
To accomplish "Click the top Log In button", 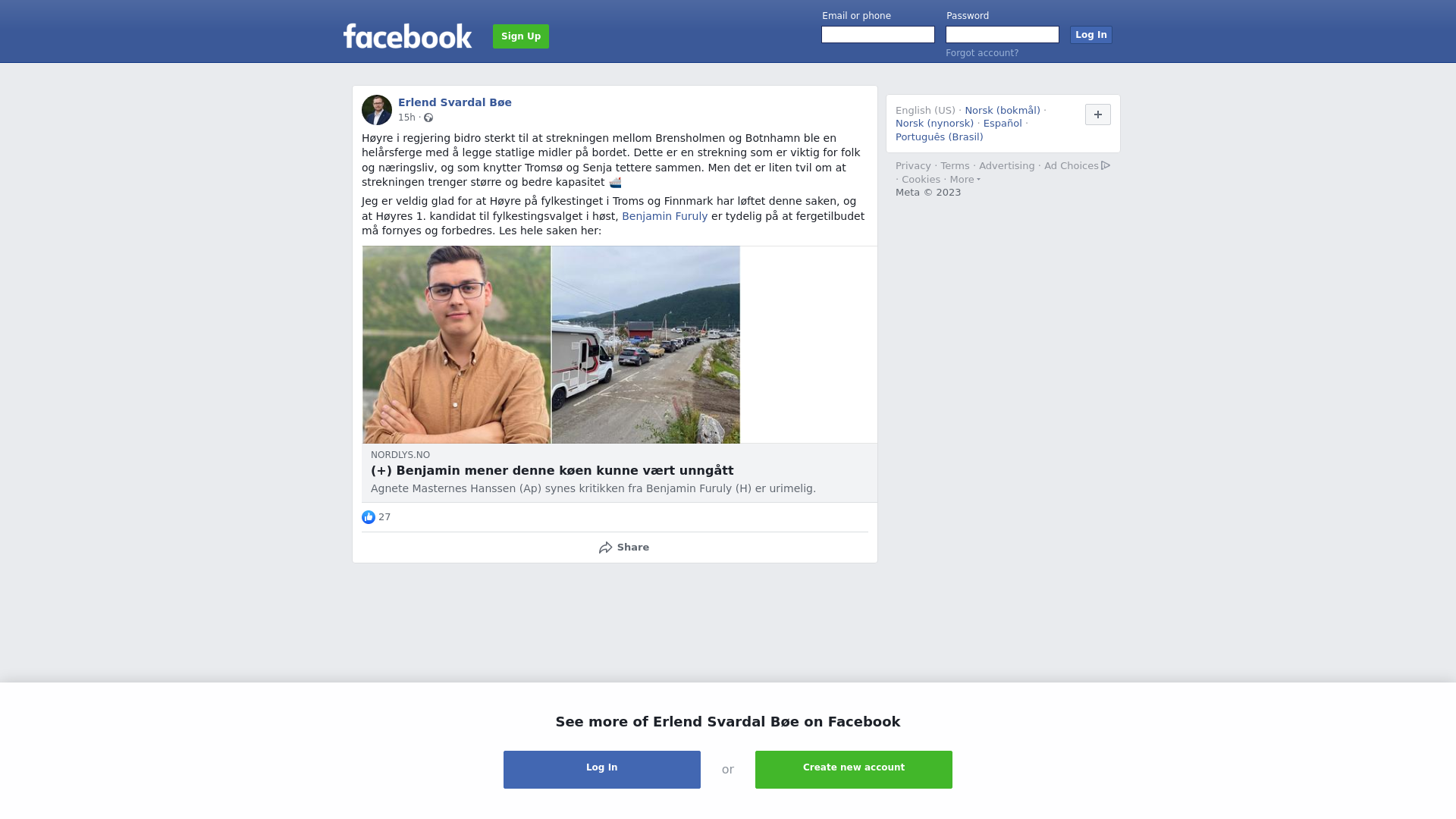I will [x=1090, y=35].
